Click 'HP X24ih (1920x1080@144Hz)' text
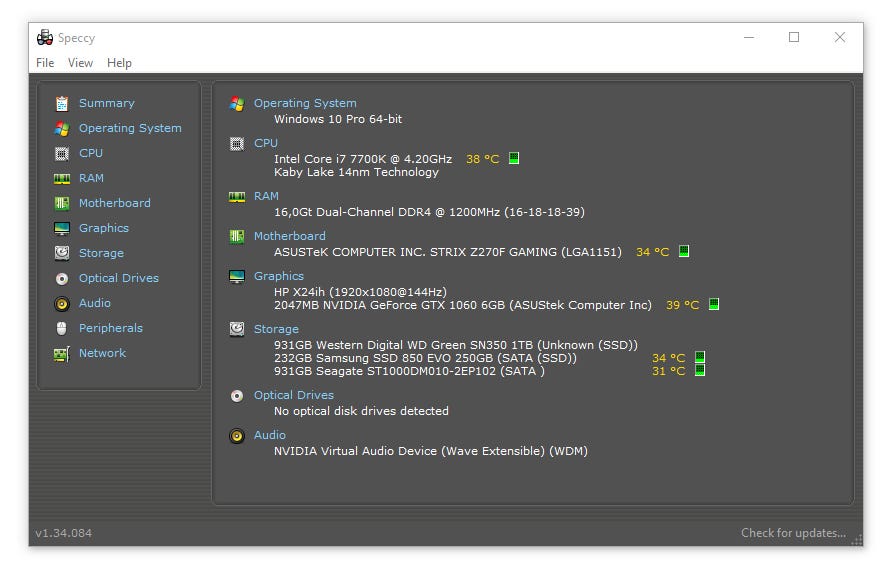Screen dimensions: 889x568 coord(360,292)
